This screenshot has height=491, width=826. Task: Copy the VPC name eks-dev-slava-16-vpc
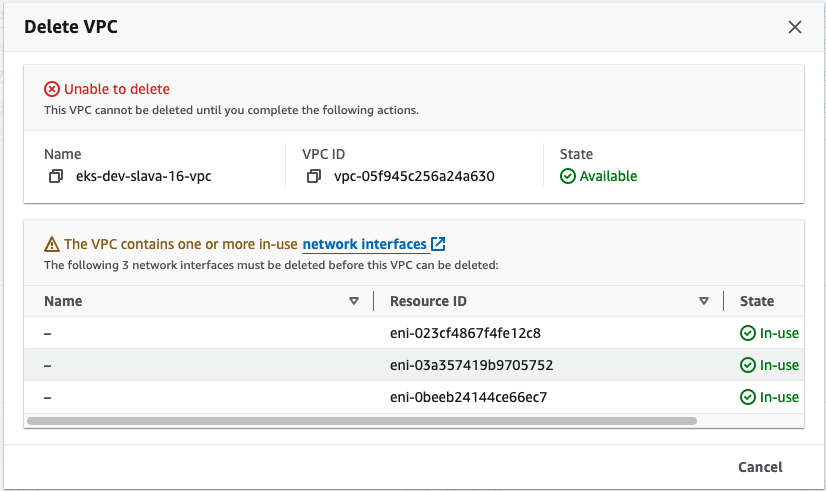click(x=56, y=177)
